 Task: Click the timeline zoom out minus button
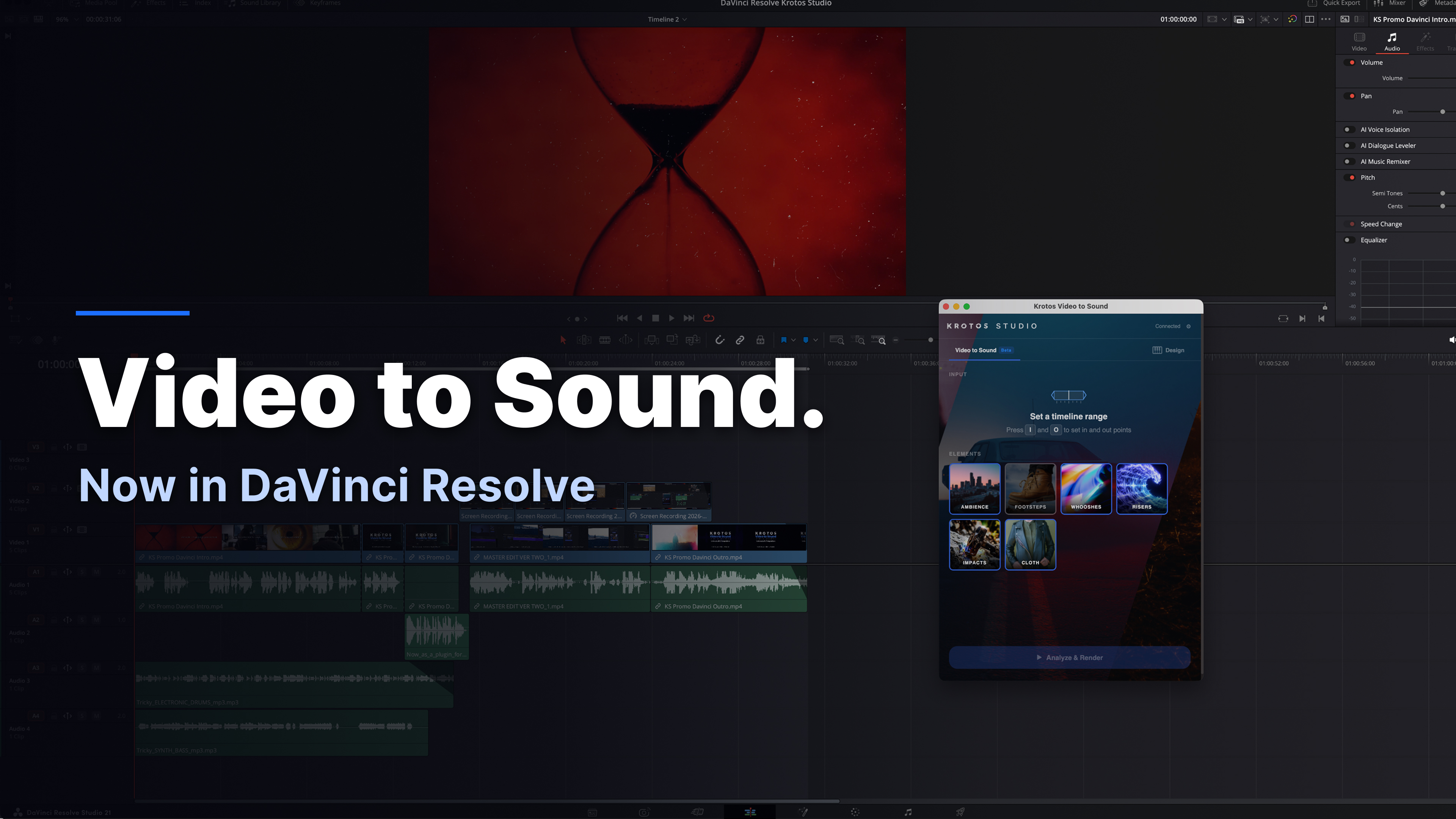(895, 340)
